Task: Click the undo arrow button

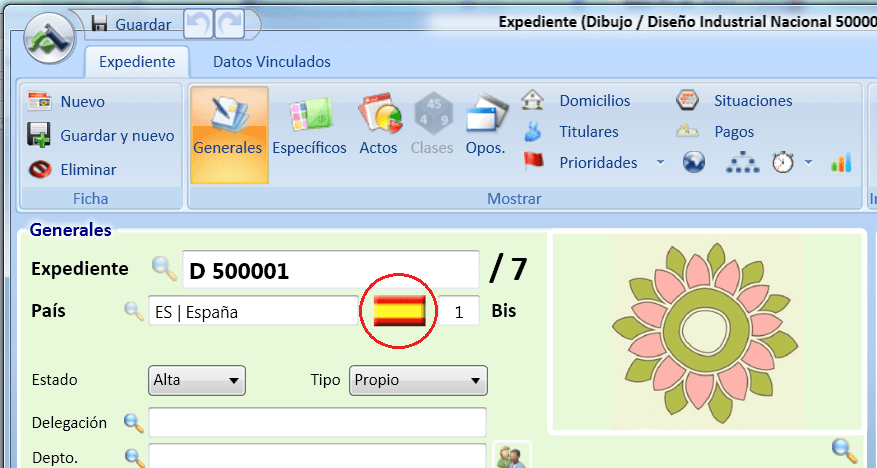Action: pyautogui.click(x=198, y=24)
